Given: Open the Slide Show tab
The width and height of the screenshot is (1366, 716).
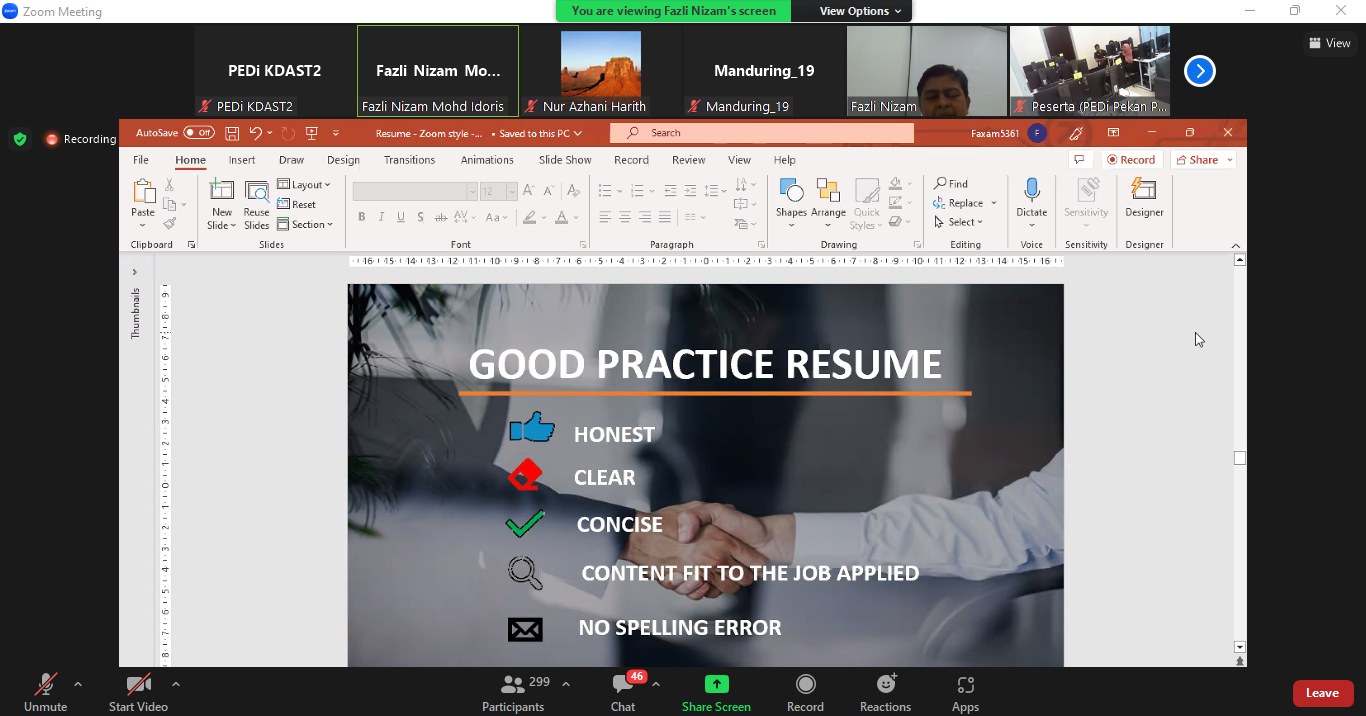Looking at the screenshot, I should (565, 160).
